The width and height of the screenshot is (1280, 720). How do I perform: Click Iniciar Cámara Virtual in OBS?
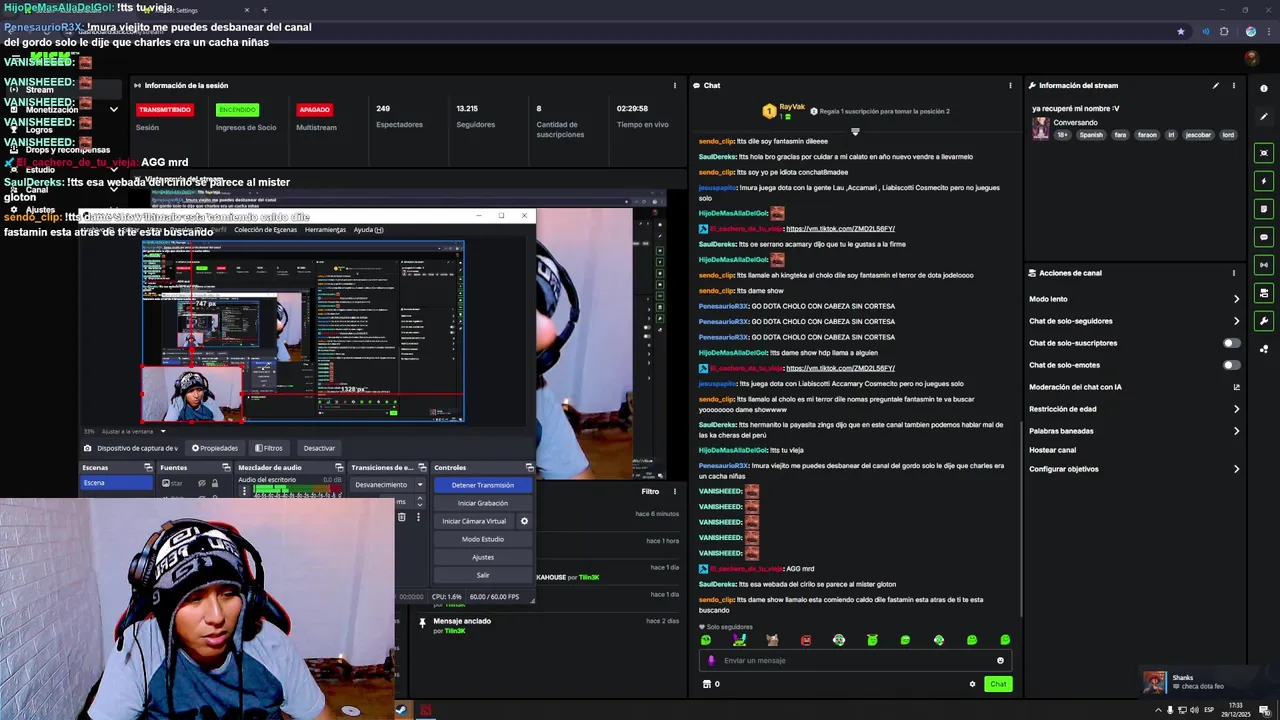pos(474,521)
